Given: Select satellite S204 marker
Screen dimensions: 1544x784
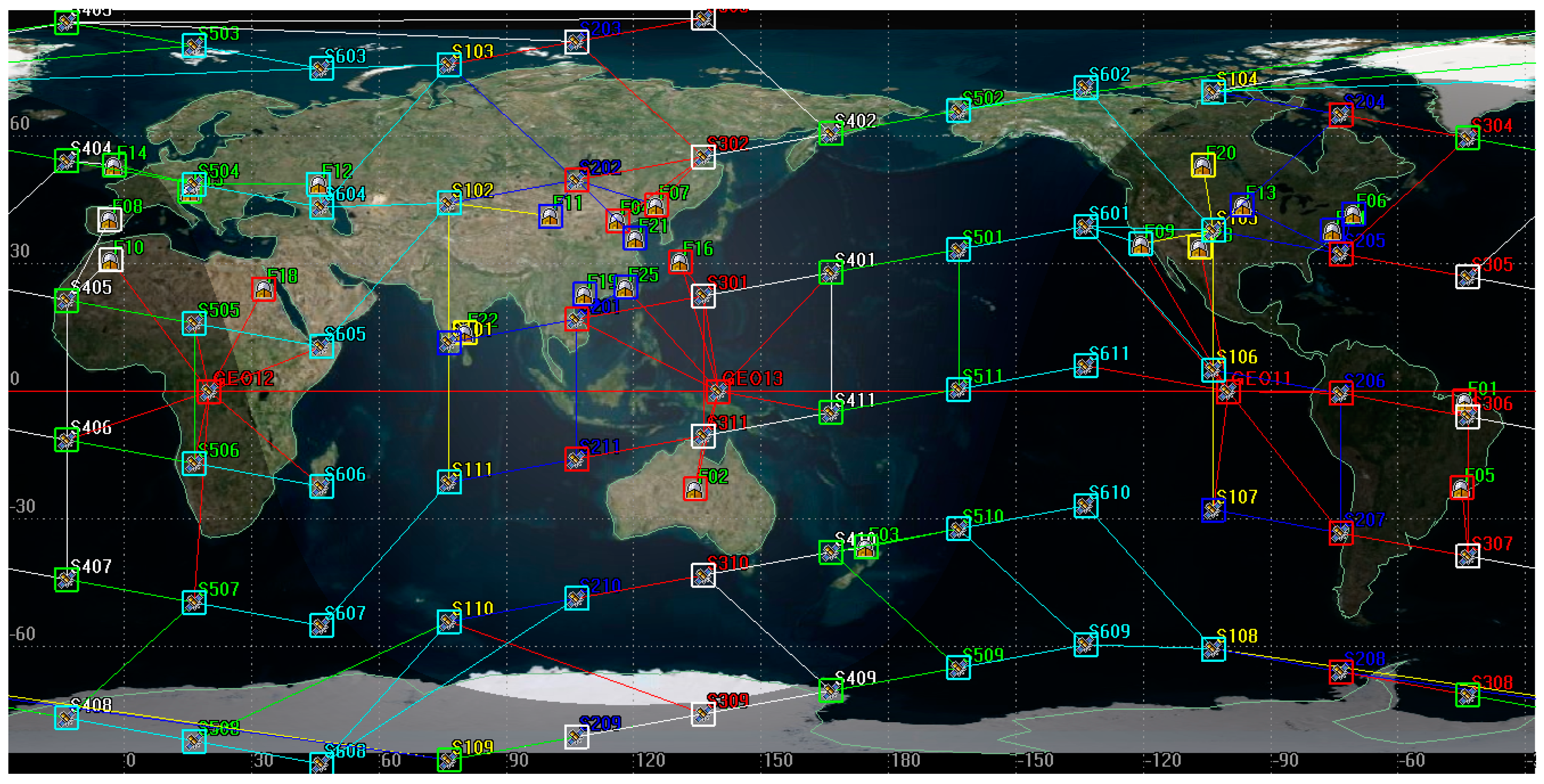Looking at the screenshot, I should click(x=1341, y=114).
